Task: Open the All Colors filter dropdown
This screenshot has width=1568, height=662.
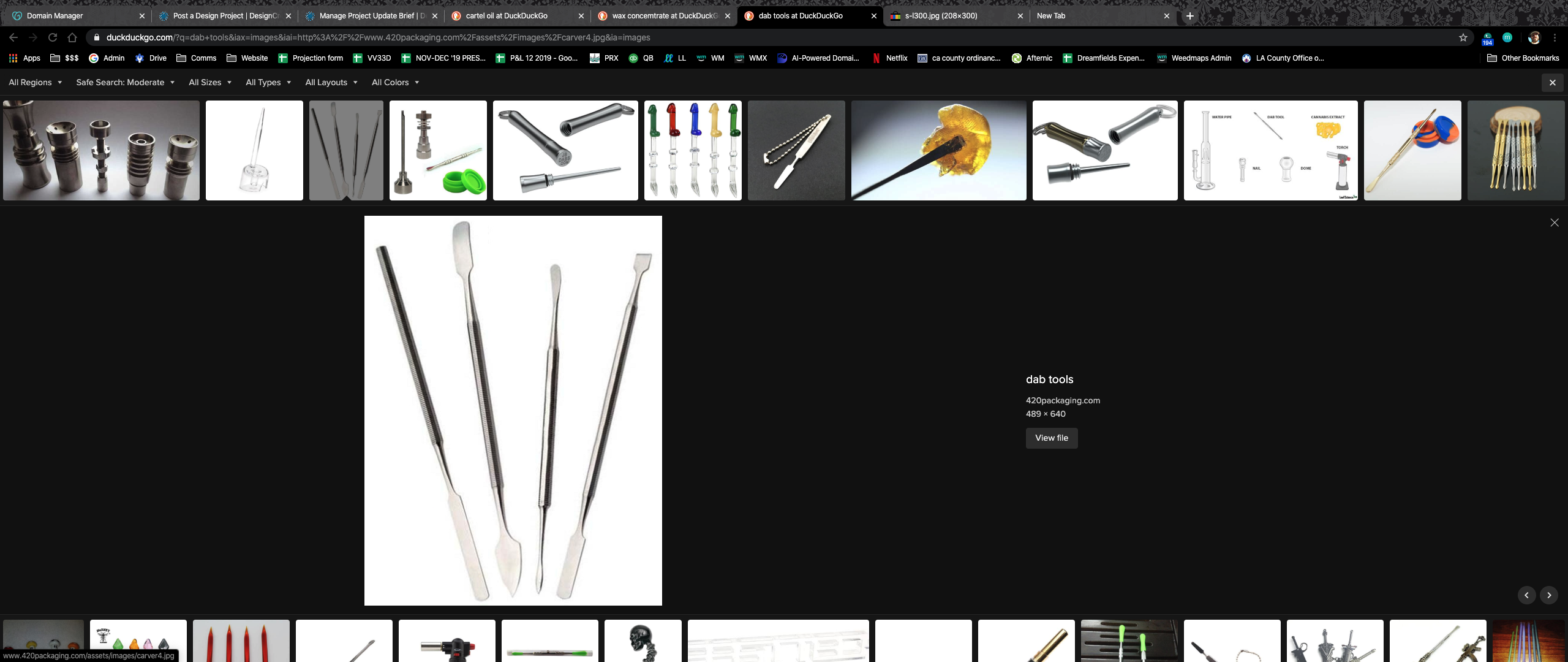Action: [x=395, y=82]
